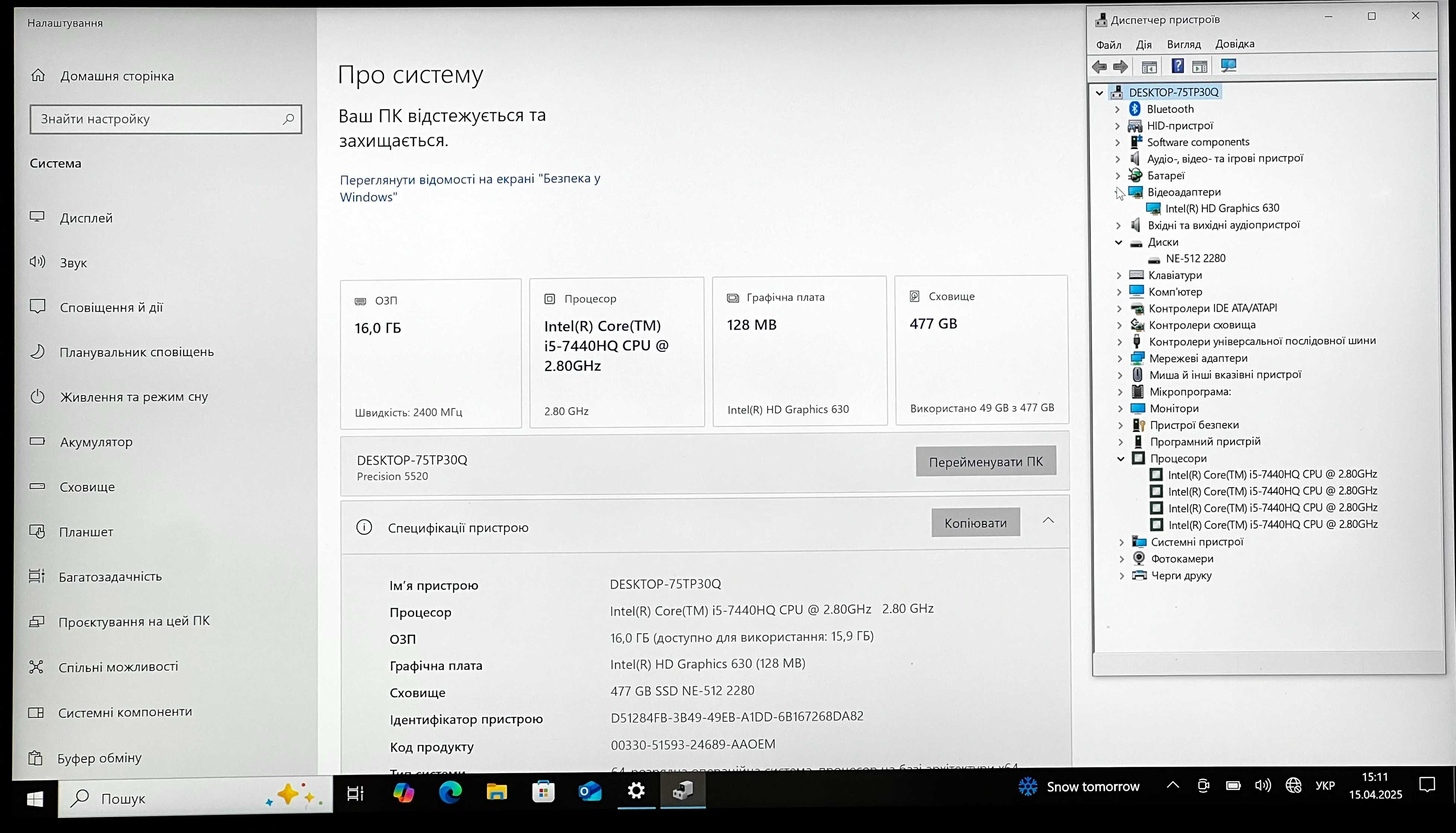The width and height of the screenshot is (1456, 833).
Task: Collapse the Процесори node
Action: coord(1121,459)
